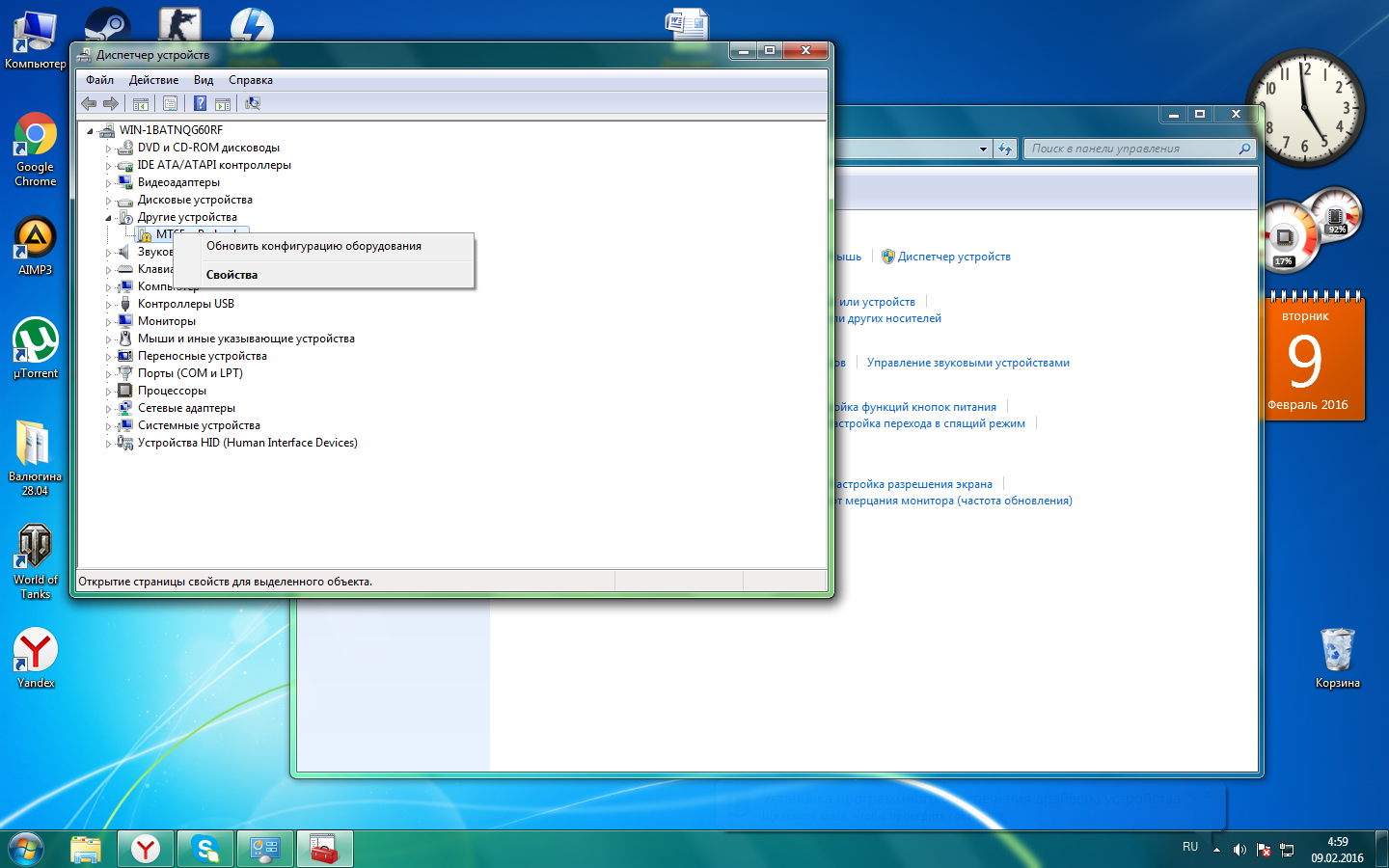Open the Recycle Bin (Корзина)

point(1337,657)
